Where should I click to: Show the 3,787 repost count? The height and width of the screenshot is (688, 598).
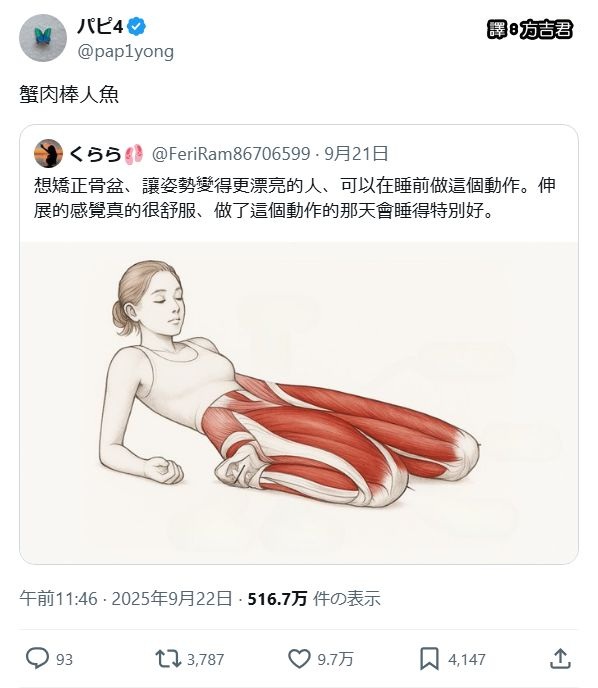[x=205, y=659]
